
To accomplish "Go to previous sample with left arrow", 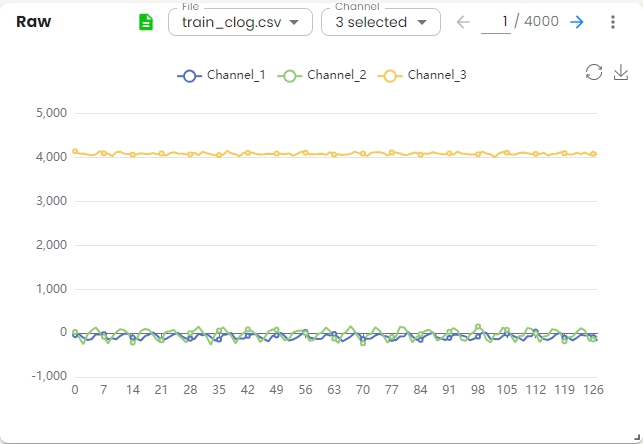I will tap(463, 22).
